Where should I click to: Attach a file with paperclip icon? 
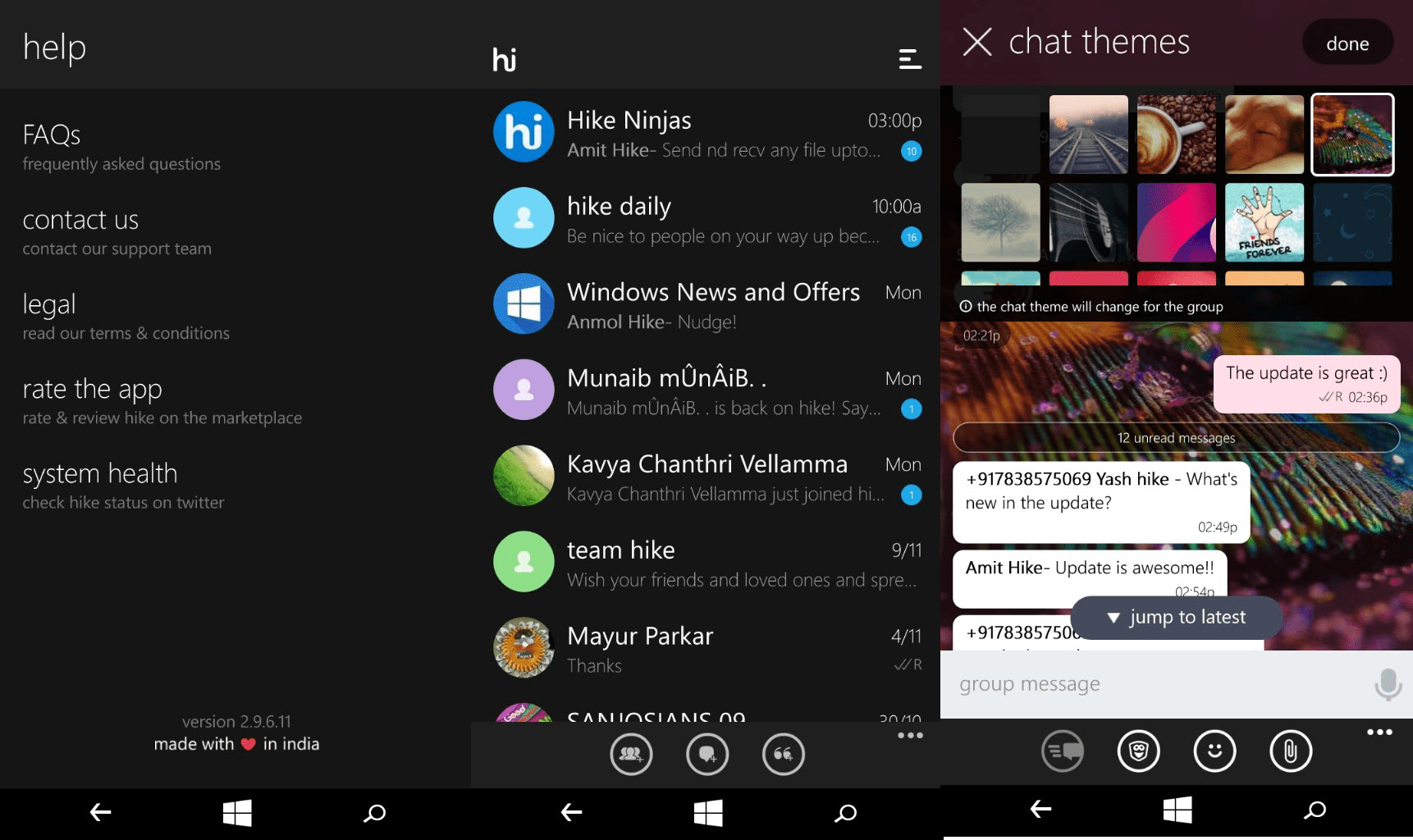[x=1291, y=751]
